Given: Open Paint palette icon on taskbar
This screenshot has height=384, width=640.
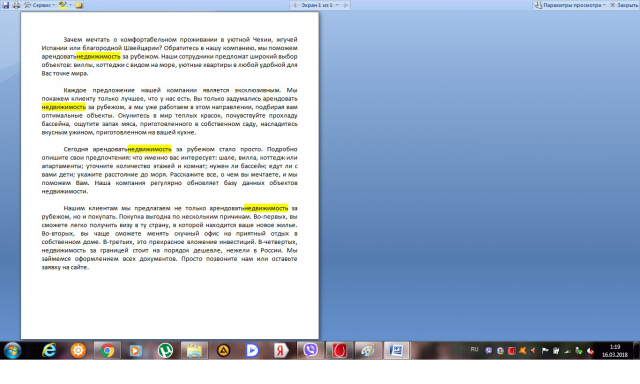Looking at the screenshot, I should tap(369, 351).
